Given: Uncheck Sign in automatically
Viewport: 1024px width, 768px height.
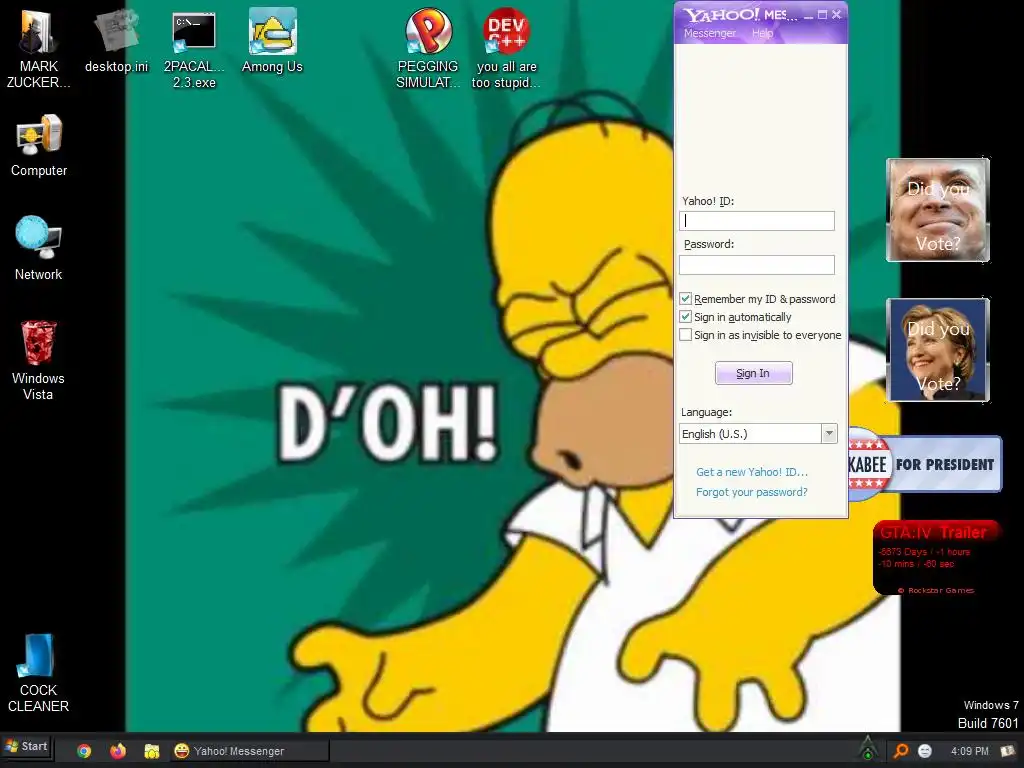Looking at the screenshot, I should tap(686, 317).
